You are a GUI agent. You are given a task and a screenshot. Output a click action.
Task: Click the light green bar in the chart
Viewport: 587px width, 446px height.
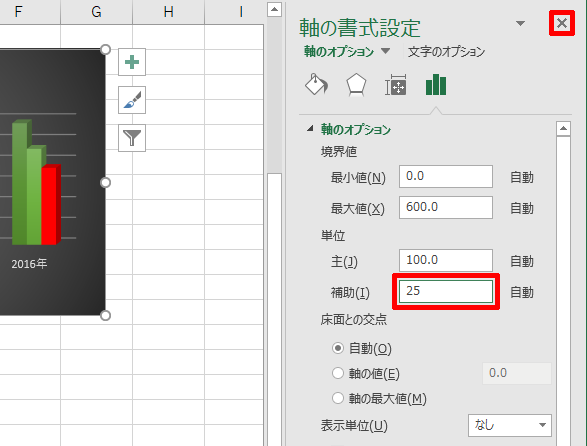pyautogui.click(x=34, y=197)
